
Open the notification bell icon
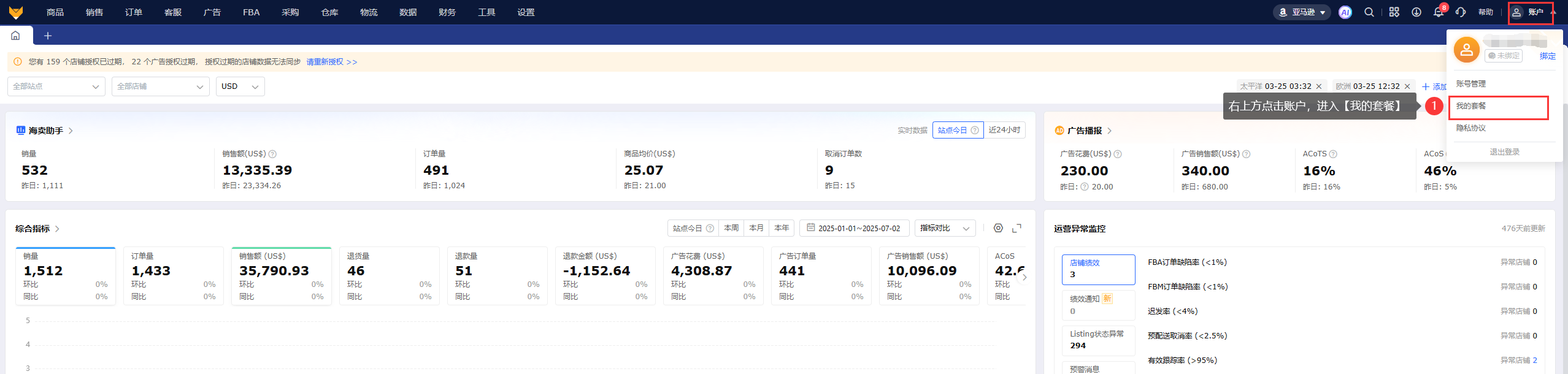(1438, 12)
